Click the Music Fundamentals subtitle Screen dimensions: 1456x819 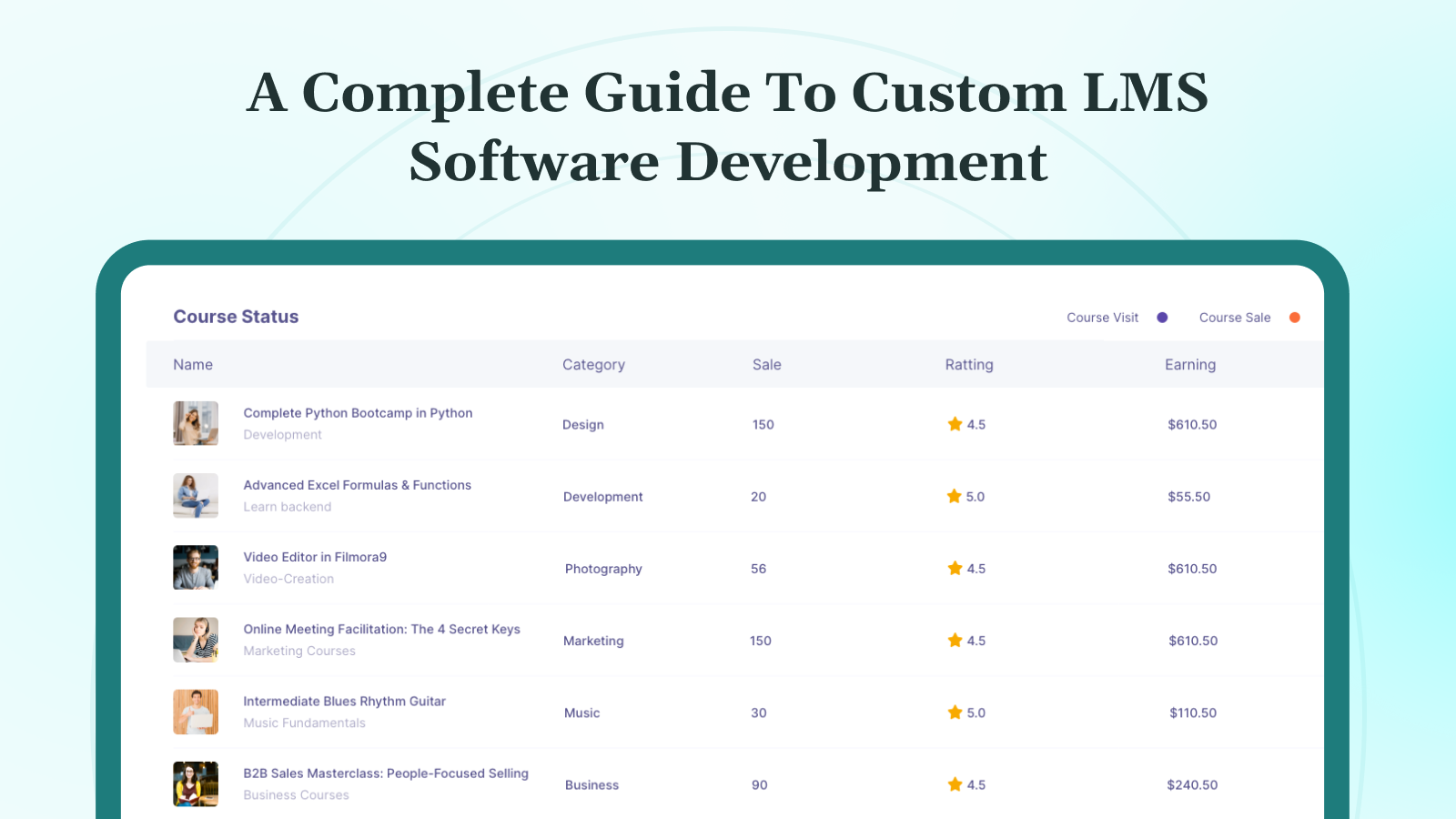(304, 723)
